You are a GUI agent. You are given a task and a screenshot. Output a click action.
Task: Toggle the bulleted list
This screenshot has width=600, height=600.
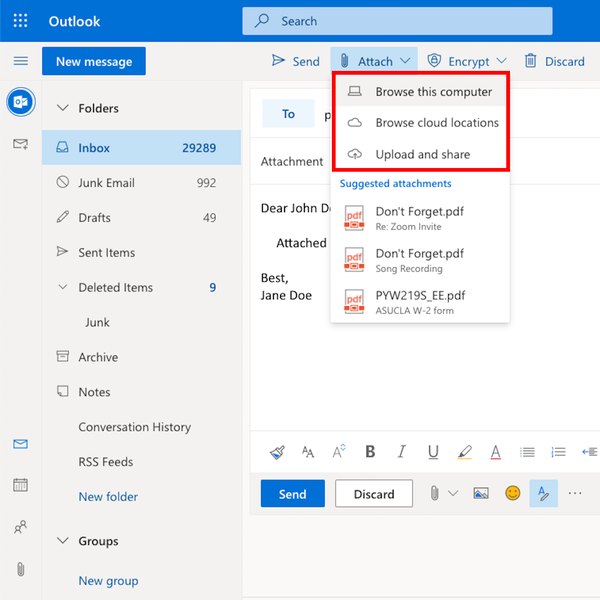(527, 452)
